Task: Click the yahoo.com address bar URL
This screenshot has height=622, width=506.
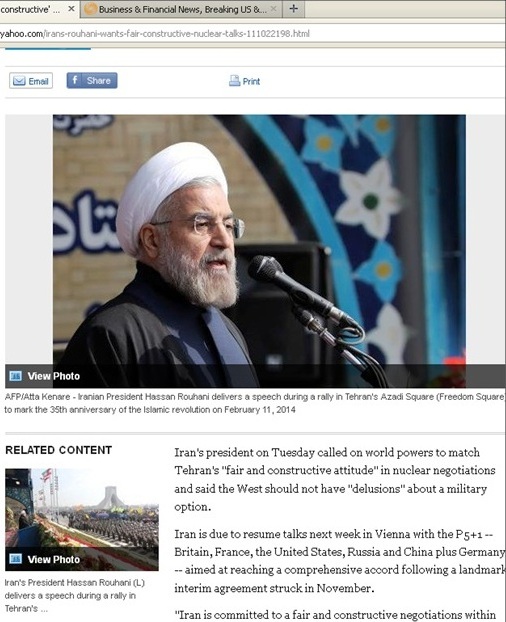Action: (155, 34)
